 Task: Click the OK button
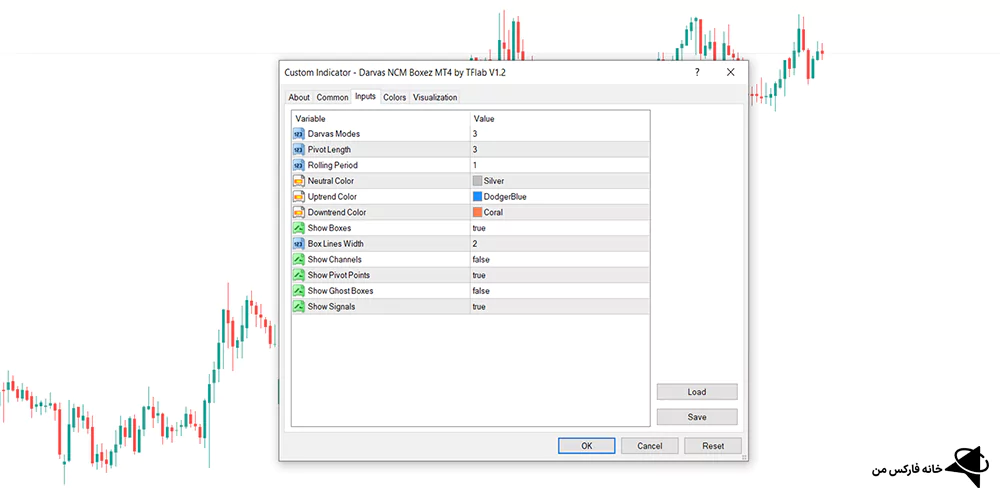click(587, 446)
